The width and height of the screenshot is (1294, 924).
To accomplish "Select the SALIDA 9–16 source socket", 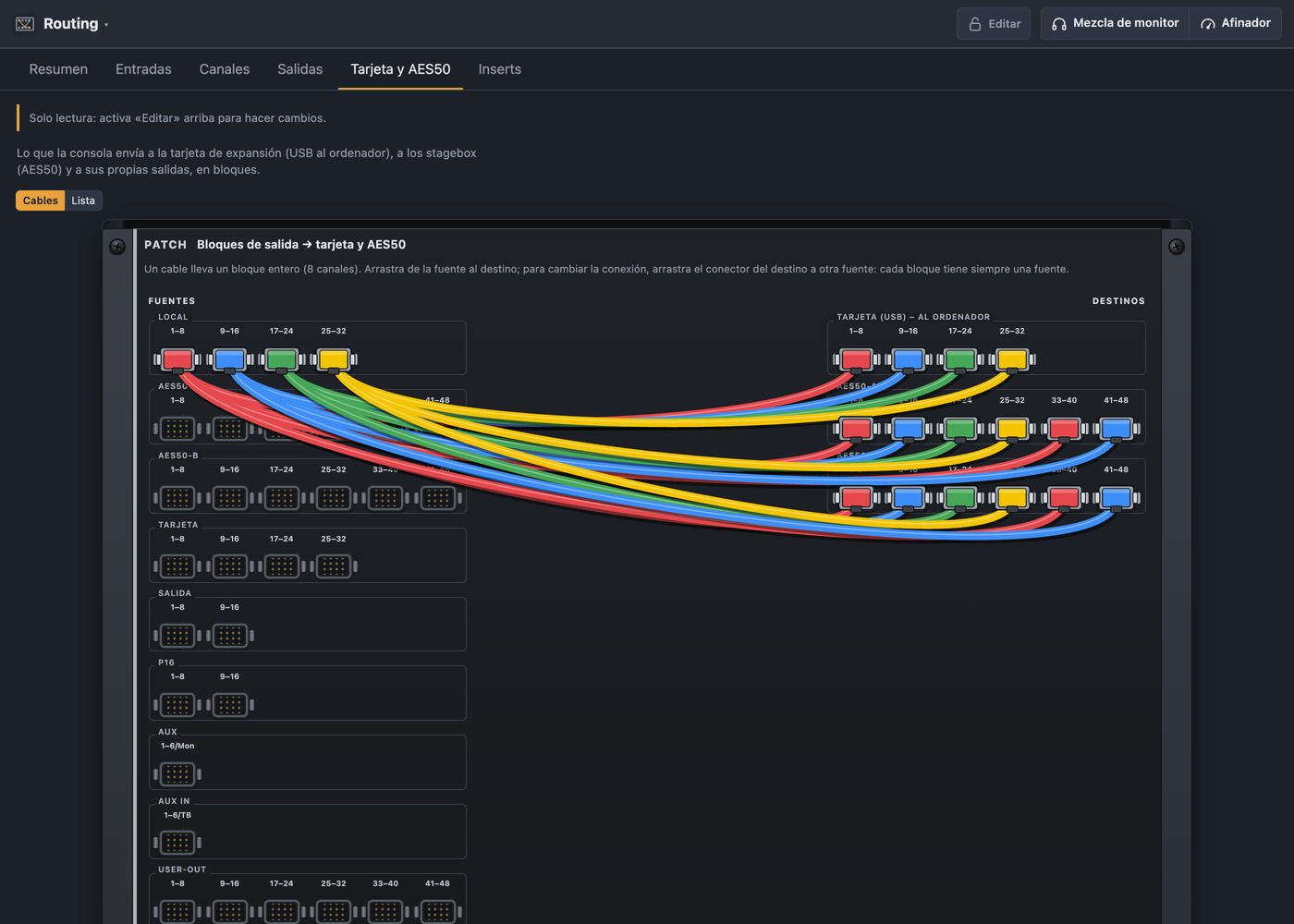I will pos(229,636).
